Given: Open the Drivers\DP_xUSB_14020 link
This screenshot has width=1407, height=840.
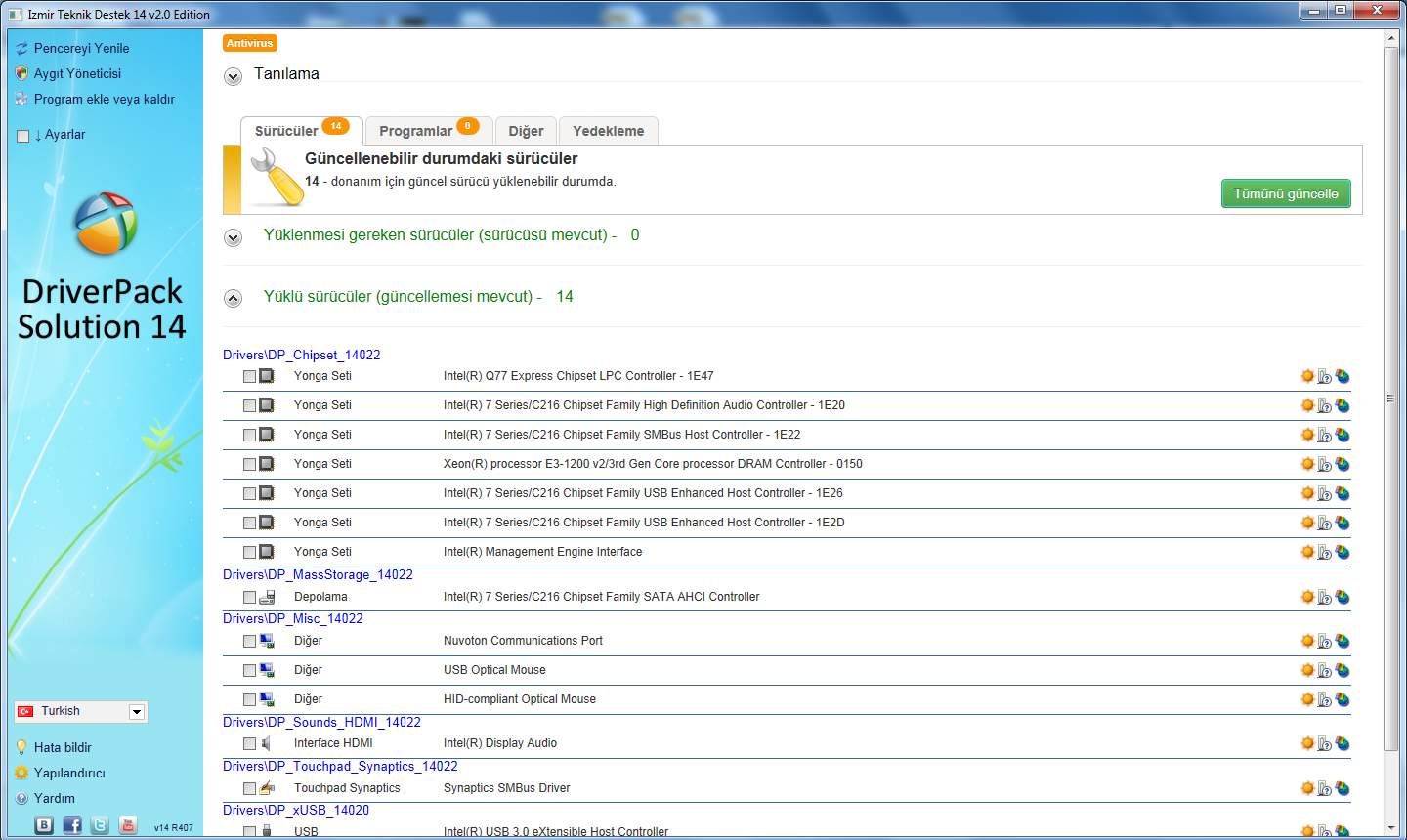Looking at the screenshot, I should (x=296, y=810).
